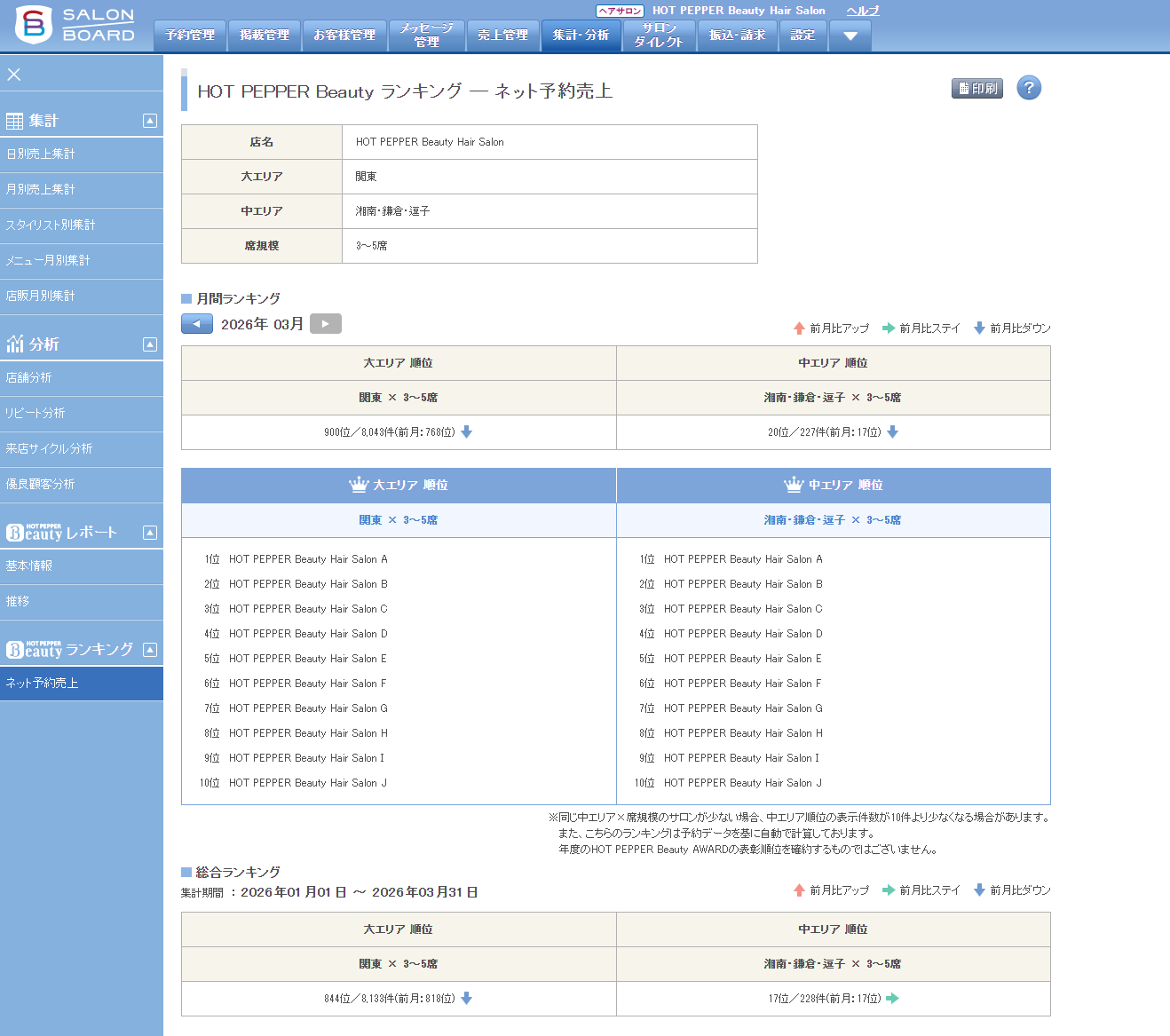
Task: Click overall legend 前月比ステイ green arrow
Action: (889, 890)
